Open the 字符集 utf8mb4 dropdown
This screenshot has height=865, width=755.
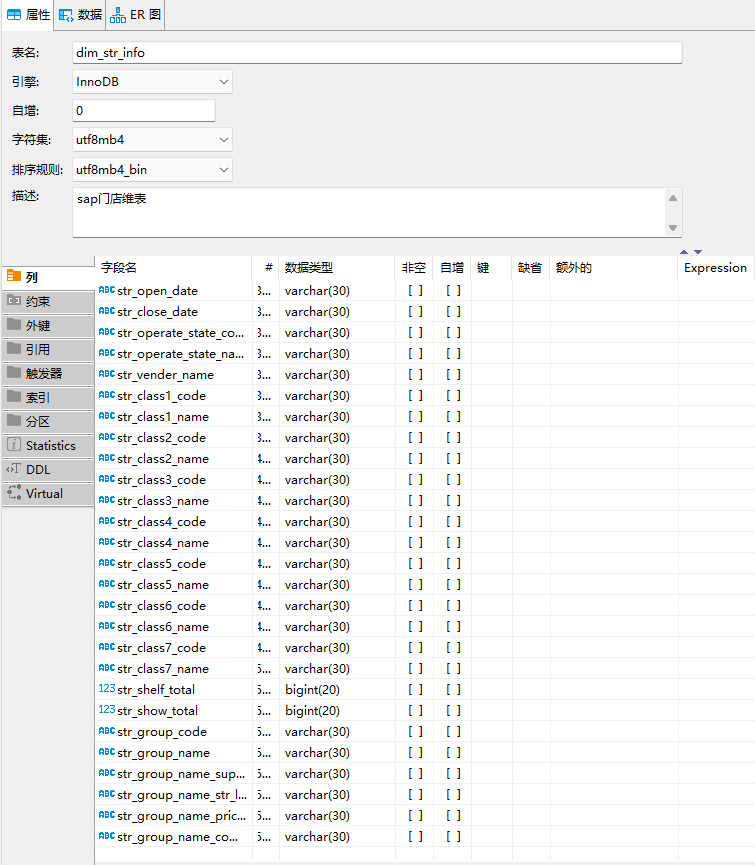152,140
